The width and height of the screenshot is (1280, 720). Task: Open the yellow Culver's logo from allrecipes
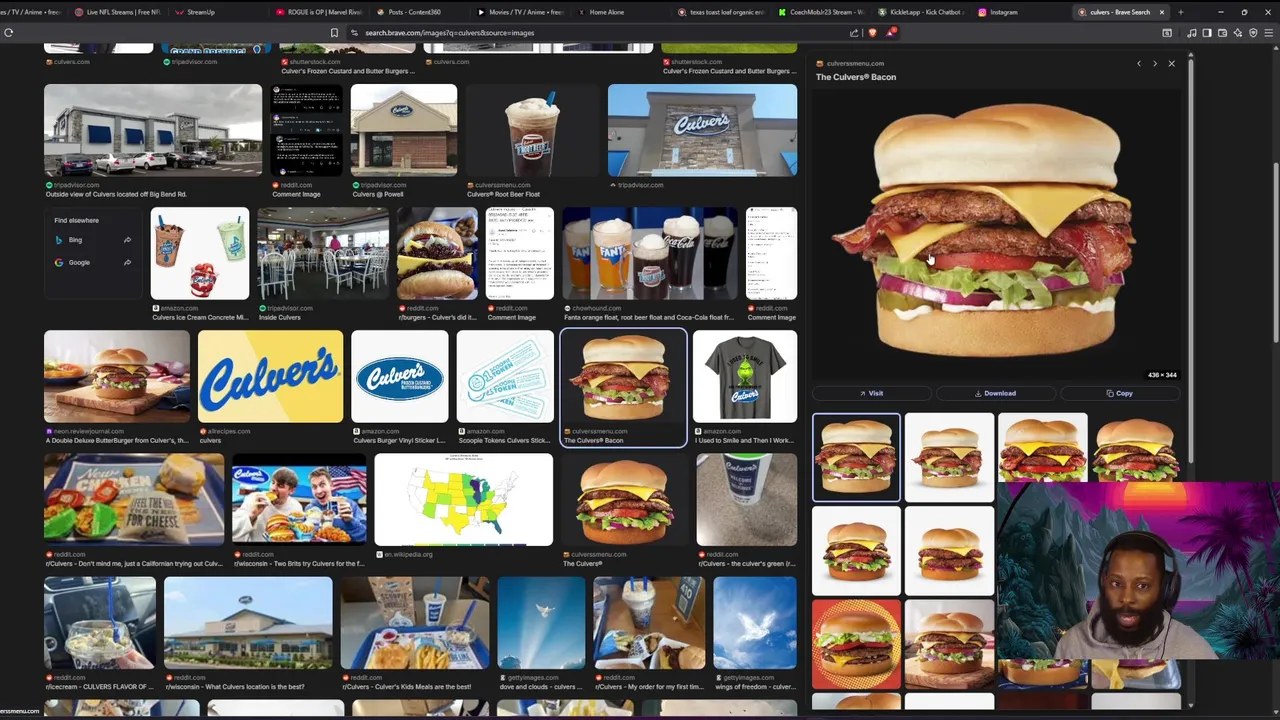[x=270, y=377]
